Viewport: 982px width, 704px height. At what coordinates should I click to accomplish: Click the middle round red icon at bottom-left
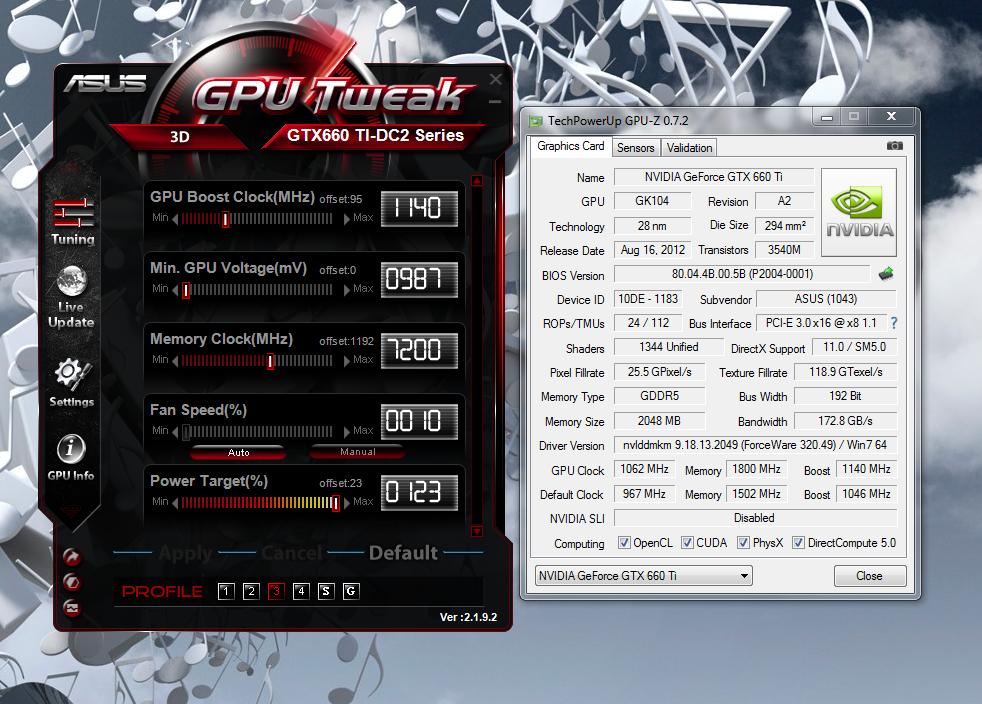[72, 582]
